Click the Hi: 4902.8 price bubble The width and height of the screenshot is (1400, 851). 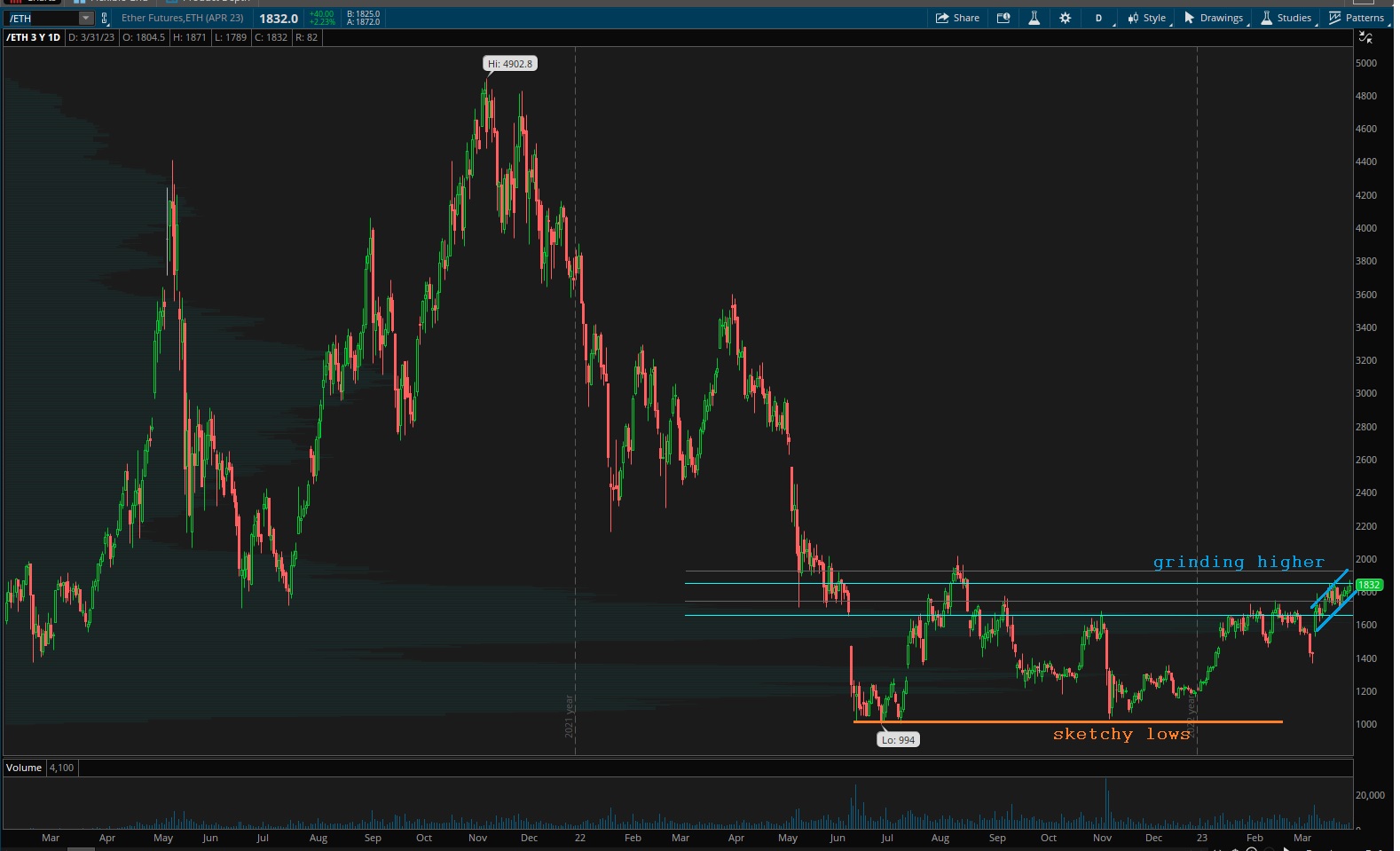tap(510, 64)
